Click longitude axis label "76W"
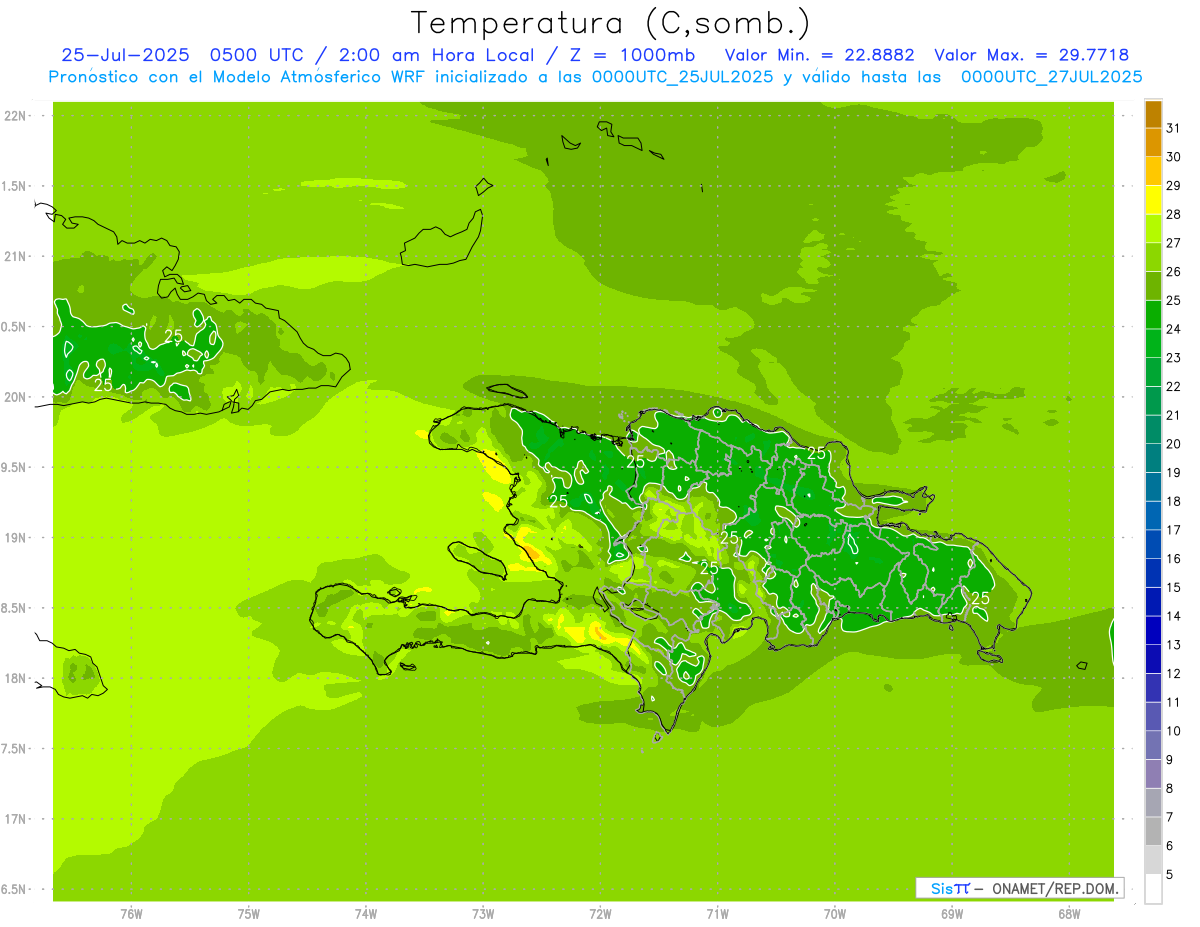Screen dimensions: 1200x927 click(x=131, y=914)
